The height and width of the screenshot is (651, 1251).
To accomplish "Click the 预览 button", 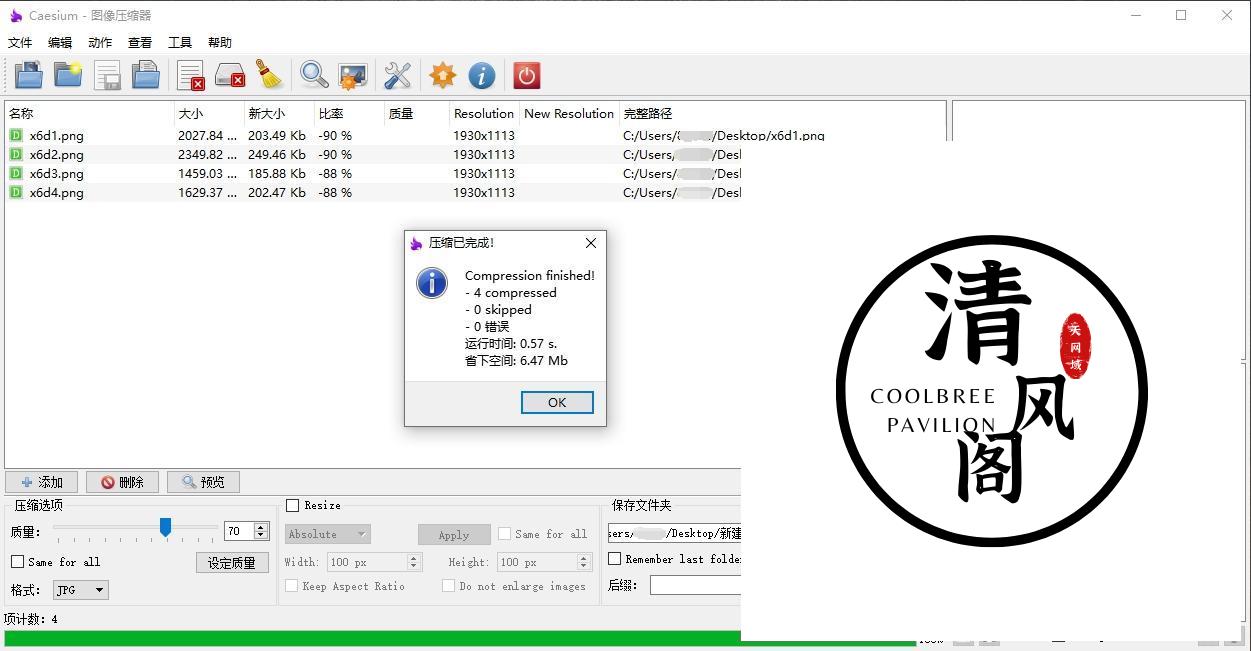I will [203, 482].
